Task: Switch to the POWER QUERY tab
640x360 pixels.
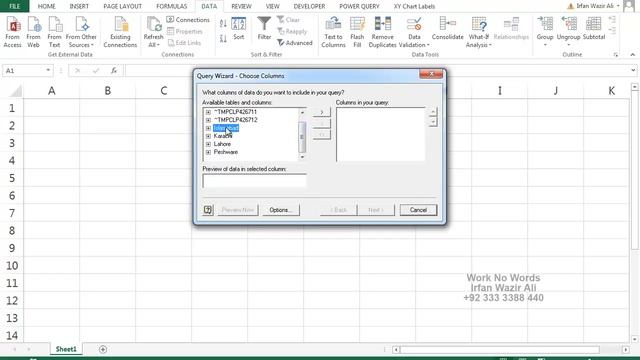Action: [x=359, y=6]
